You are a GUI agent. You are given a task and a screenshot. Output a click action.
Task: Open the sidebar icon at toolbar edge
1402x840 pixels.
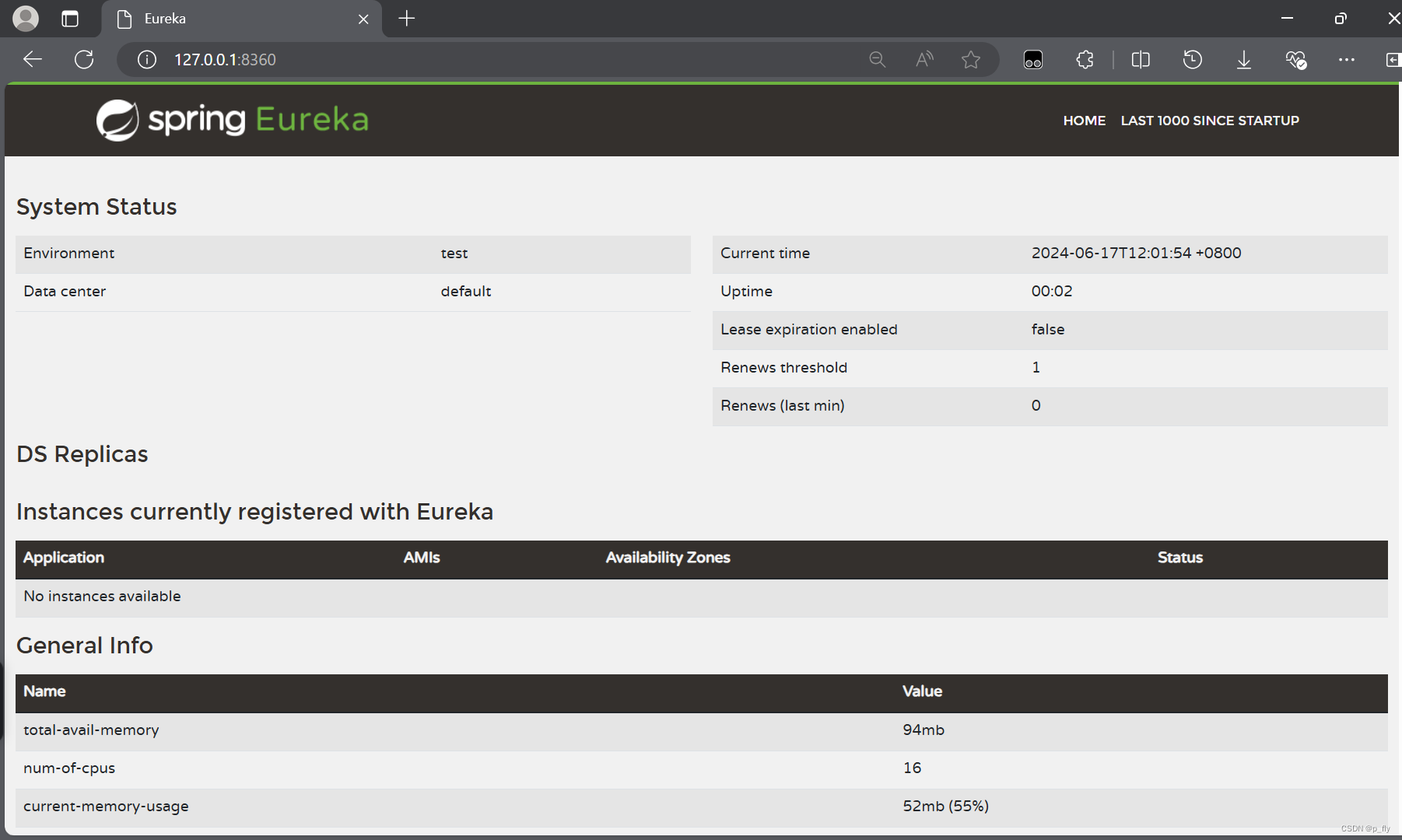pos(1393,59)
